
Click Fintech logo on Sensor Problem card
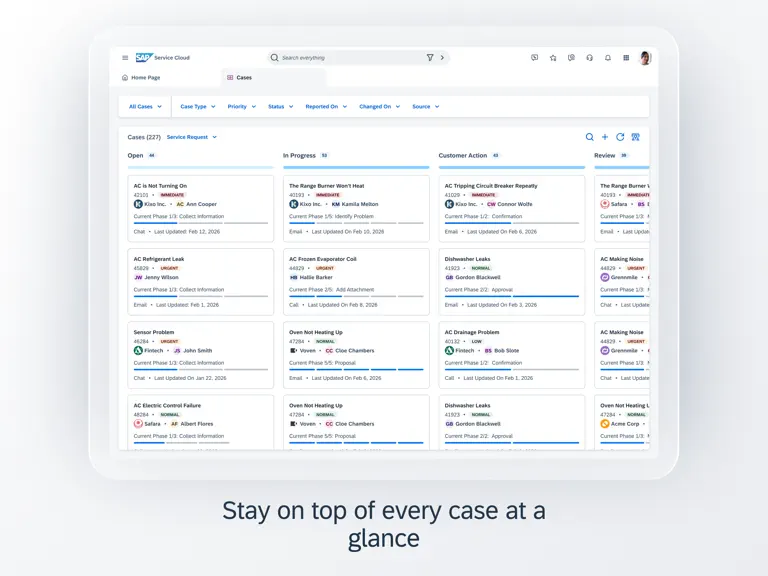(x=138, y=351)
